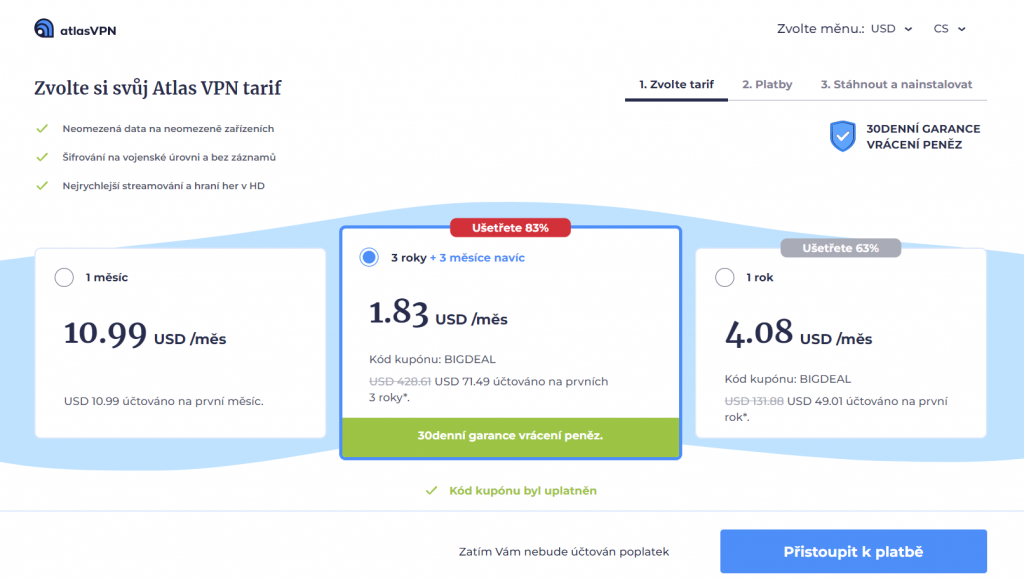Open the CS language dropdown
The height and width of the screenshot is (579, 1024).
949,29
